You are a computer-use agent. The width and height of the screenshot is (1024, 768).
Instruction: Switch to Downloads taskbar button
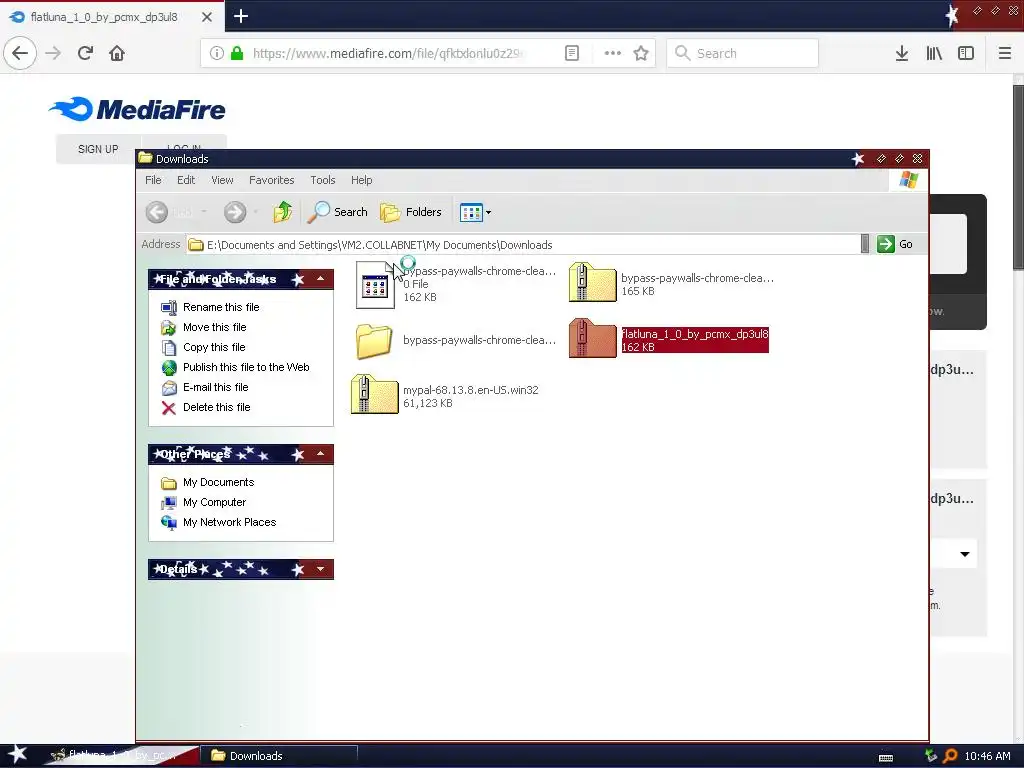pyautogui.click(x=279, y=756)
